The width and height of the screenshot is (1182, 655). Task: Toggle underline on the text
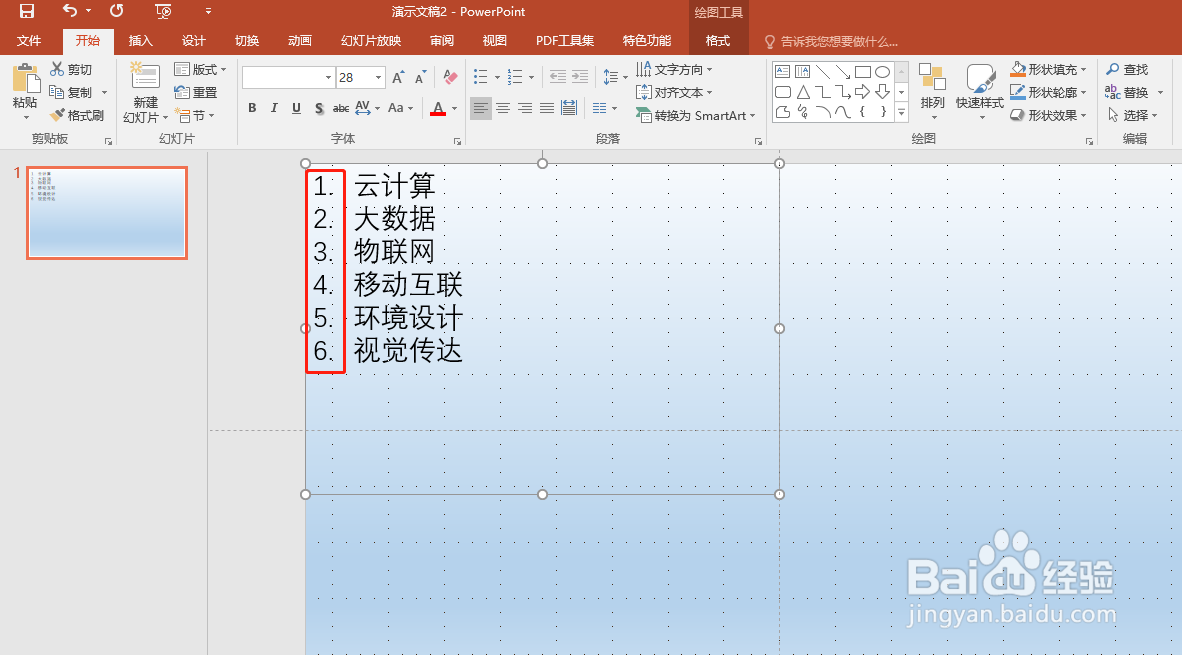(296, 108)
